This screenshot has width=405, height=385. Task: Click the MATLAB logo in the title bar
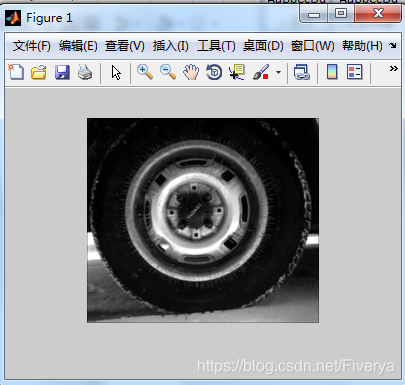pos(13,18)
